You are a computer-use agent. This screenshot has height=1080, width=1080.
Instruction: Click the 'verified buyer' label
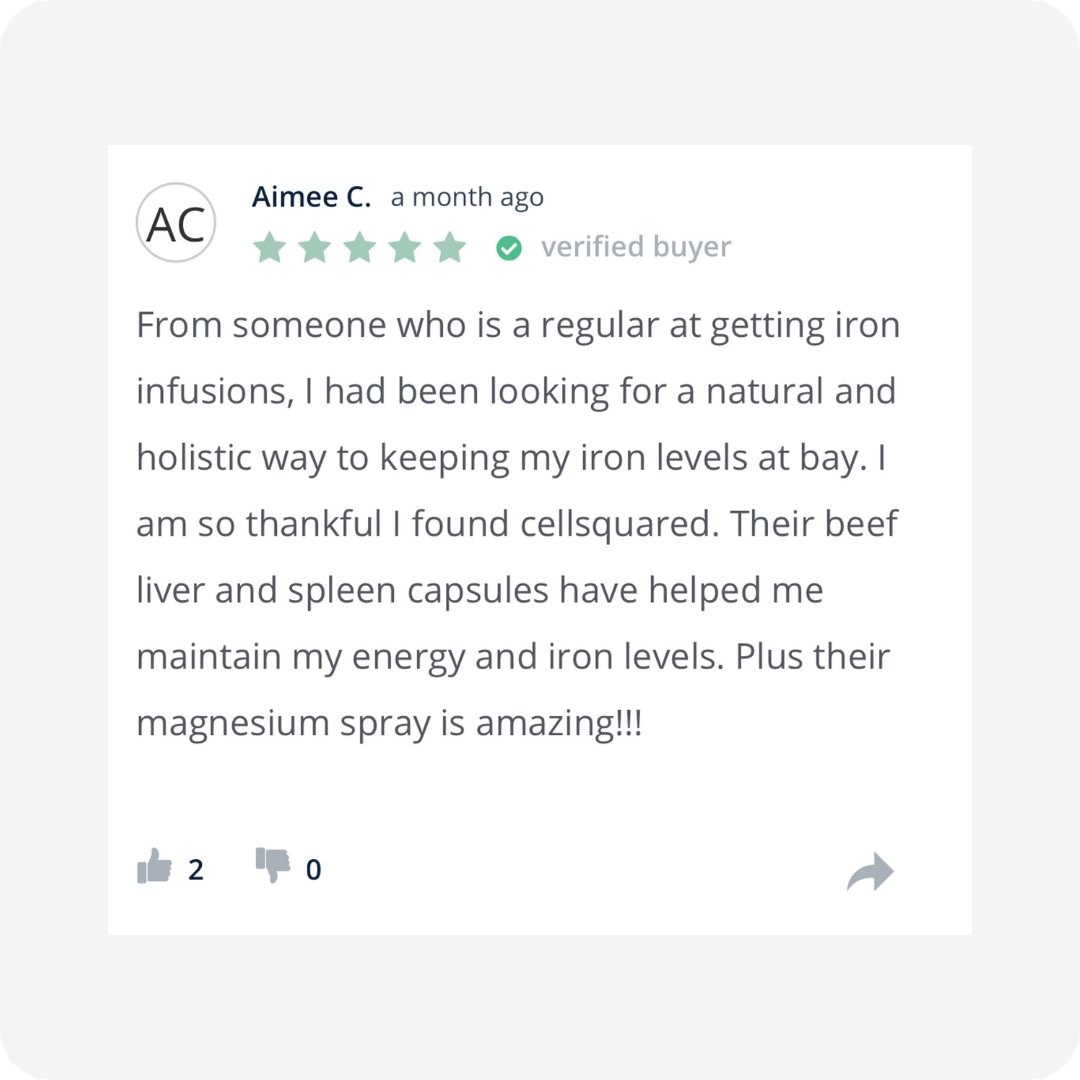[636, 247]
